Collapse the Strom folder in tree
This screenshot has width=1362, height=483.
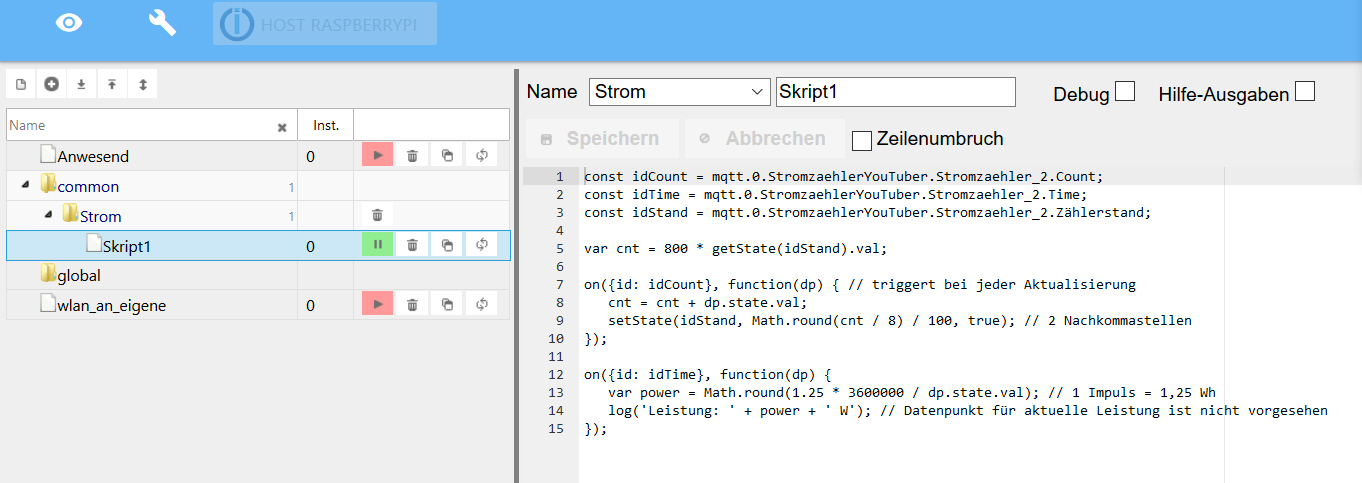pyautogui.click(x=48, y=216)
